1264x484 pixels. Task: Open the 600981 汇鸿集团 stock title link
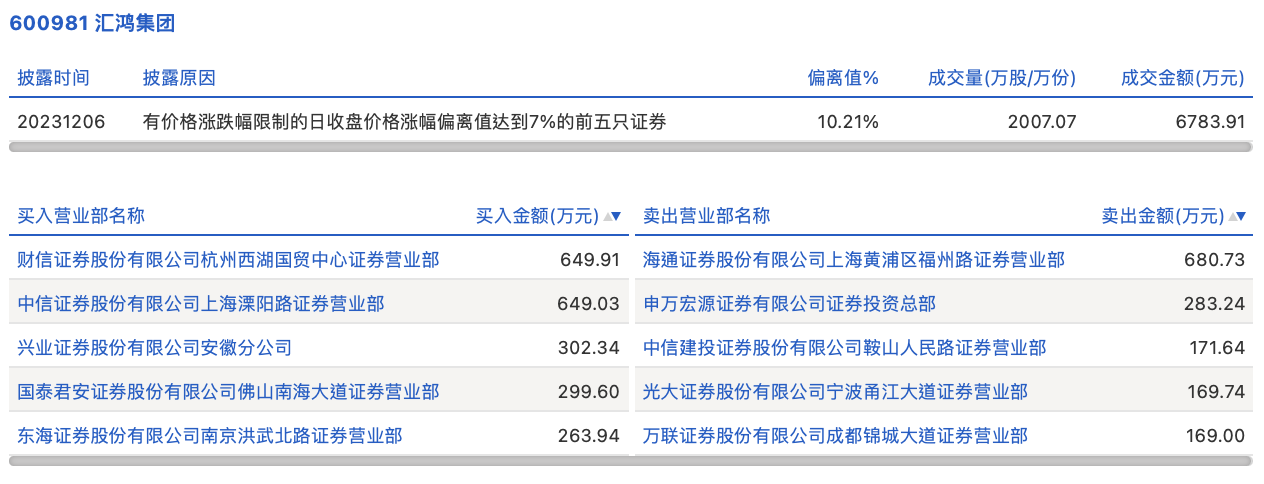point(92,24)
